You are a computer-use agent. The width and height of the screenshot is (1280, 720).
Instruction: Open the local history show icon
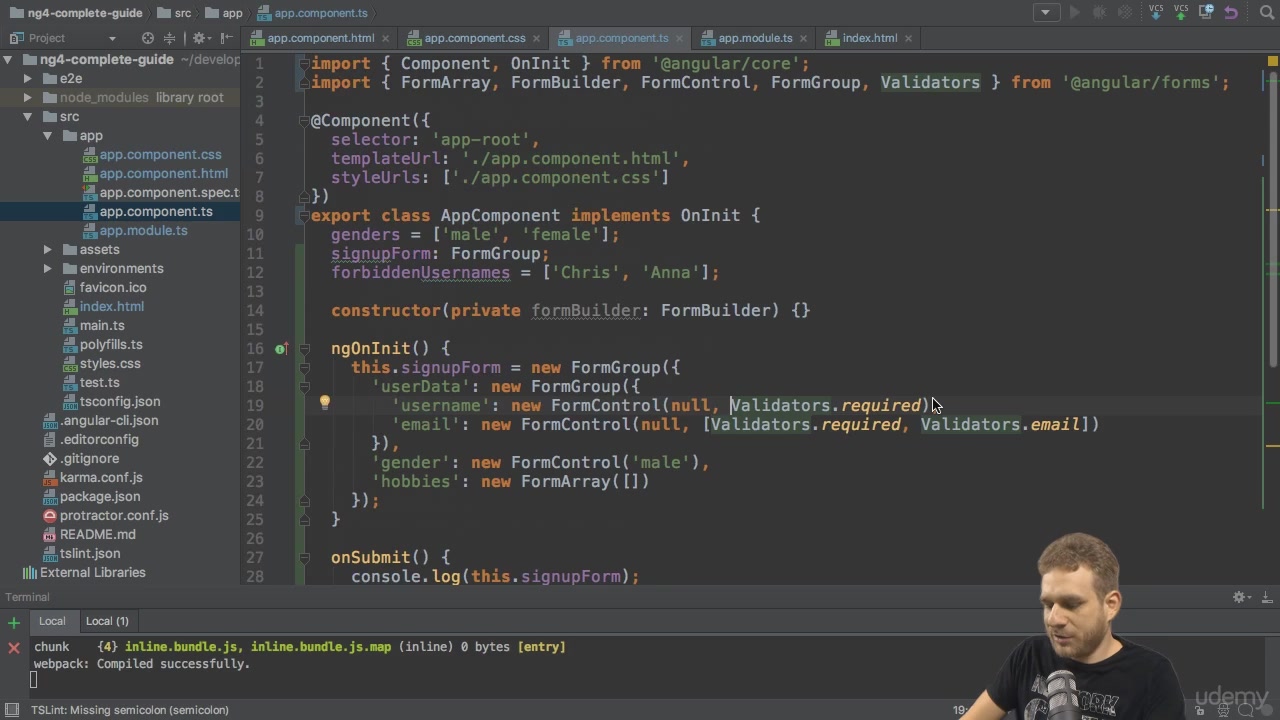(1206, 12)
